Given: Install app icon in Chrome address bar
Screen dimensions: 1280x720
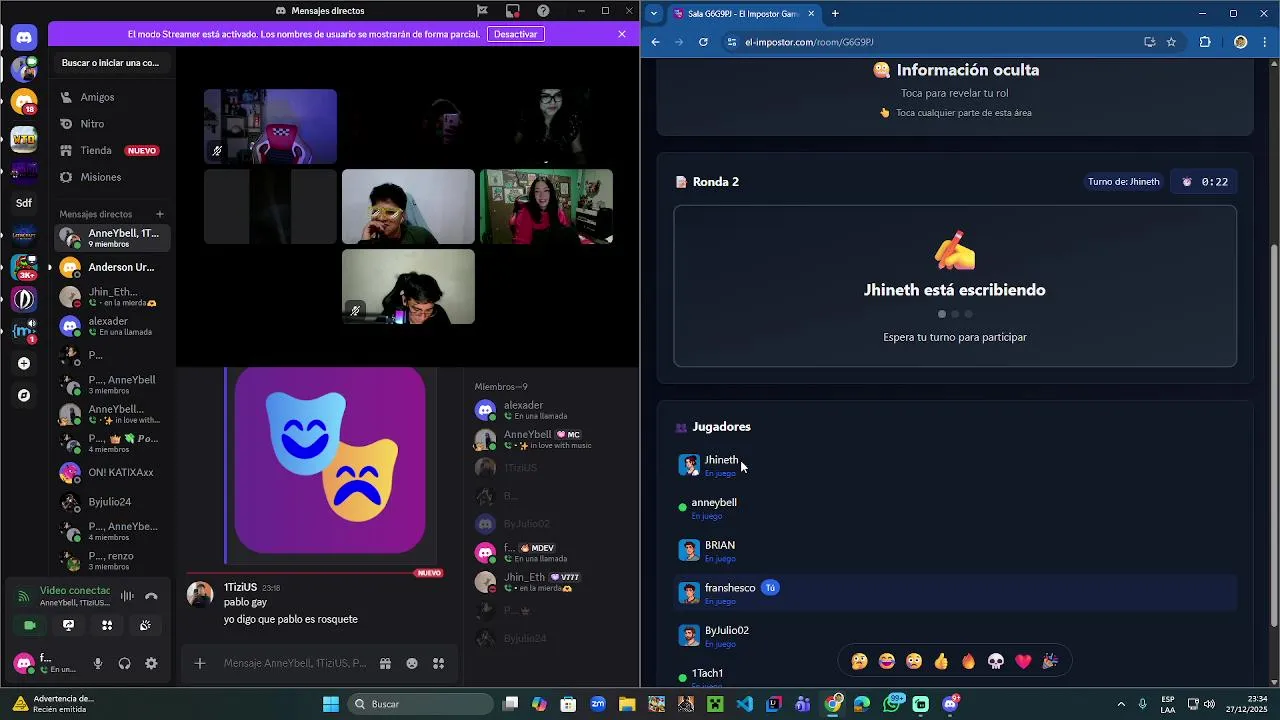Looking at the screenshot, I should [1149, 42].
